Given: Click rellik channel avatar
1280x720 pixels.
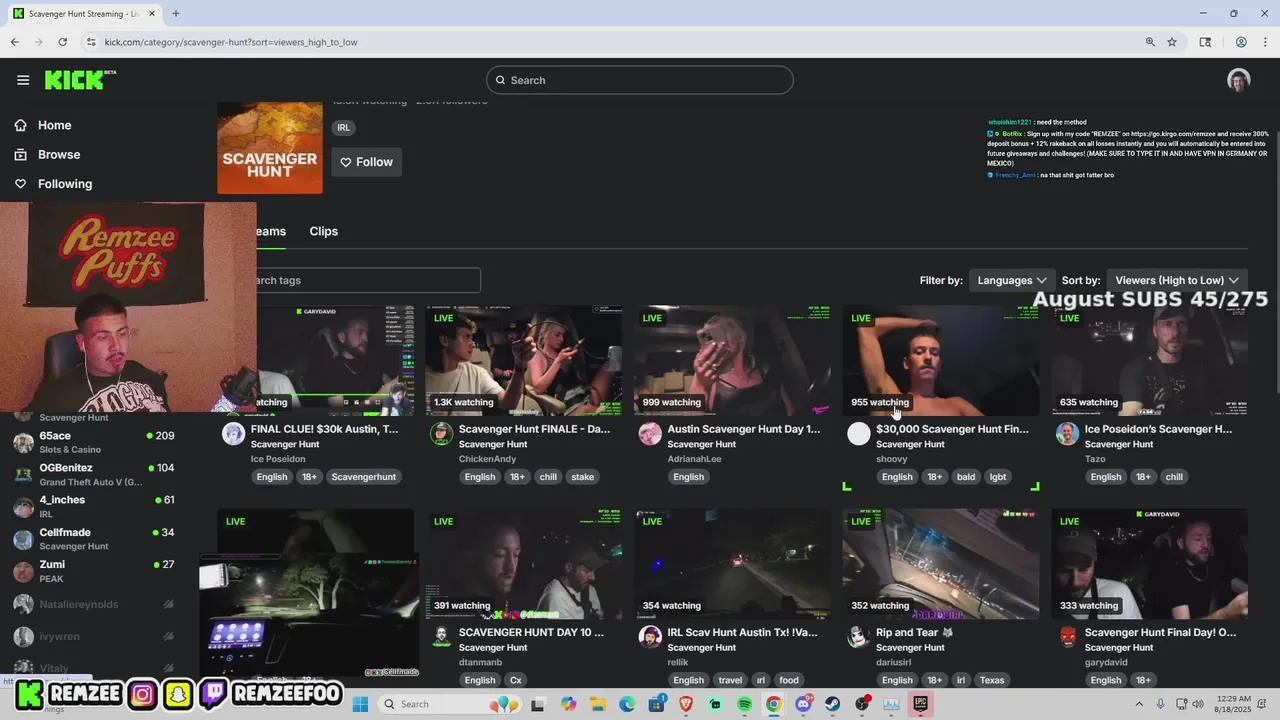Looking at the screenshot, I should 650,637.
